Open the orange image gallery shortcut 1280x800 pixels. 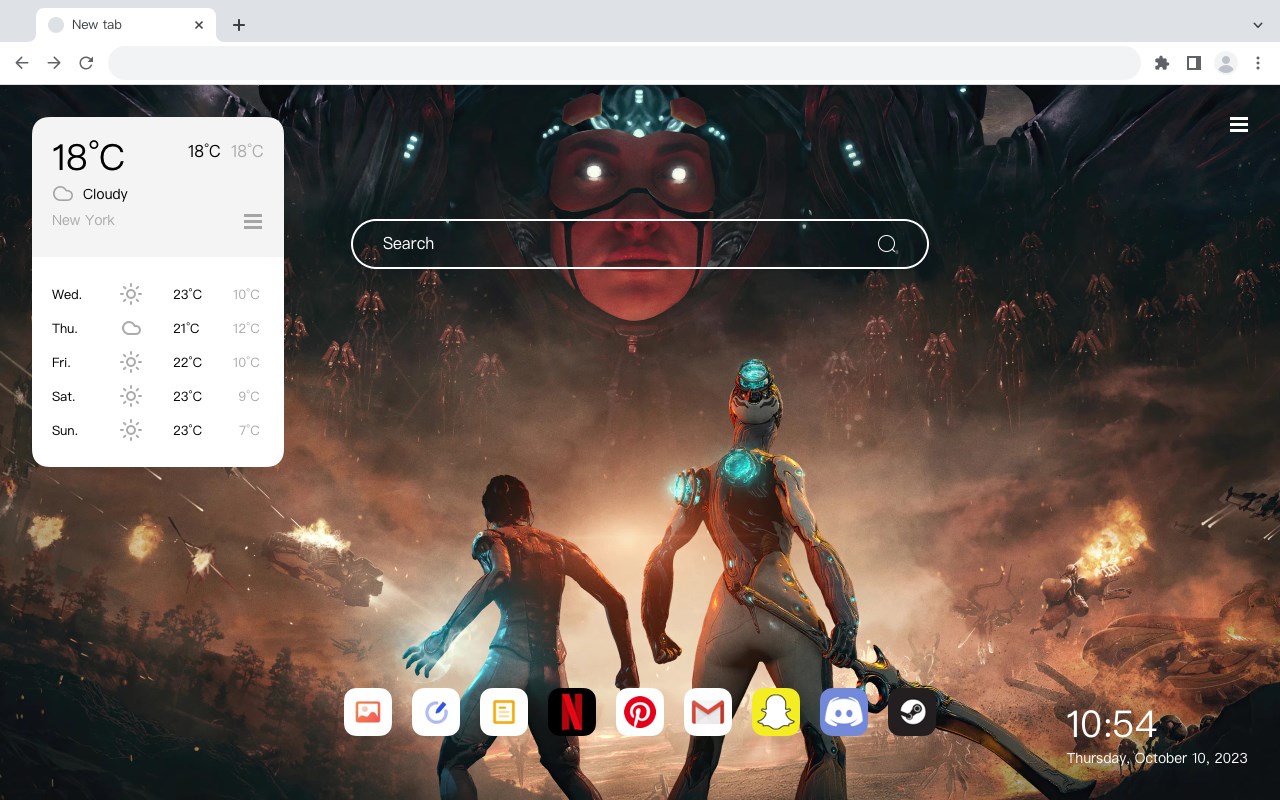(368, 712)
